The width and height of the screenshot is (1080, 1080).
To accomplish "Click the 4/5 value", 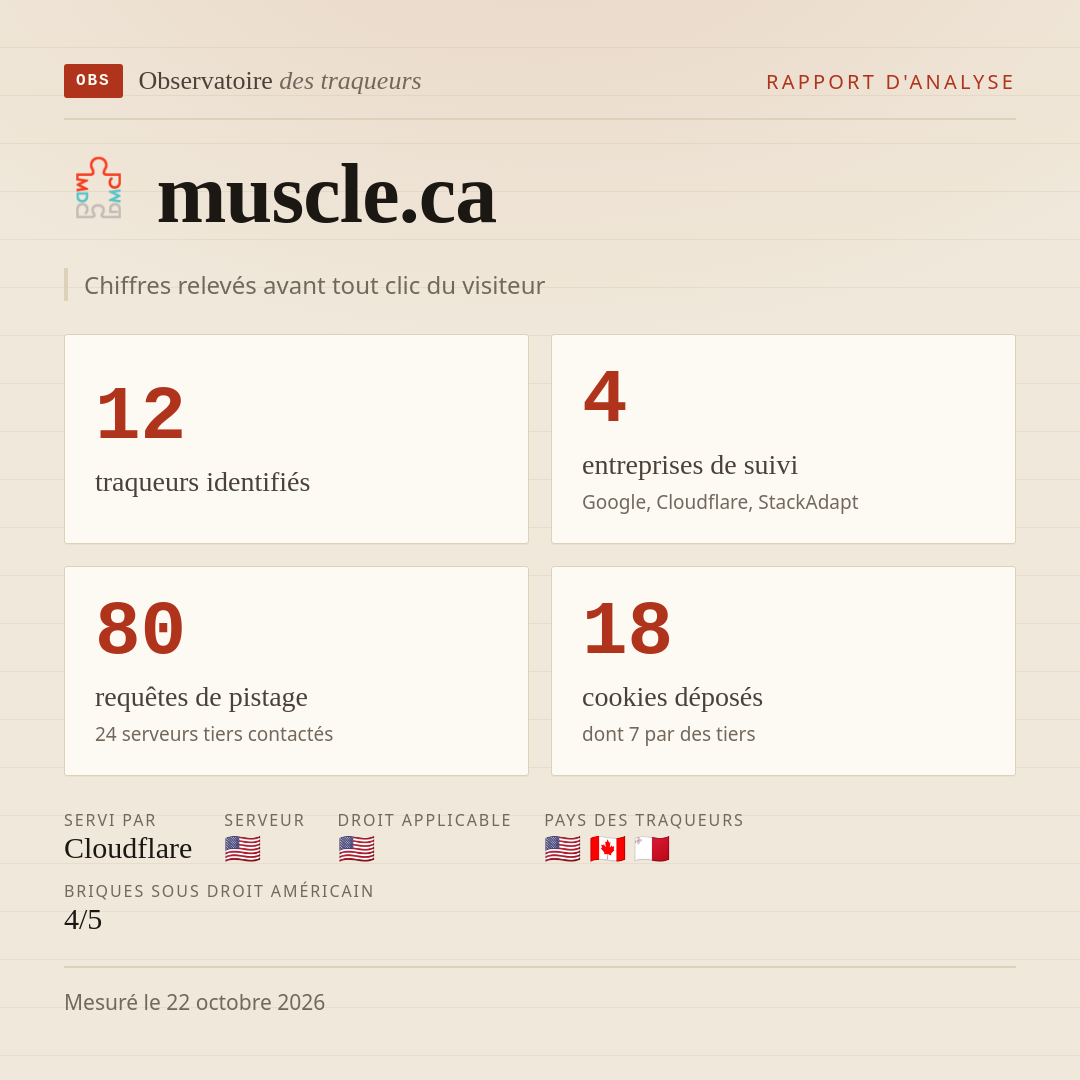I will click(83, 920).
